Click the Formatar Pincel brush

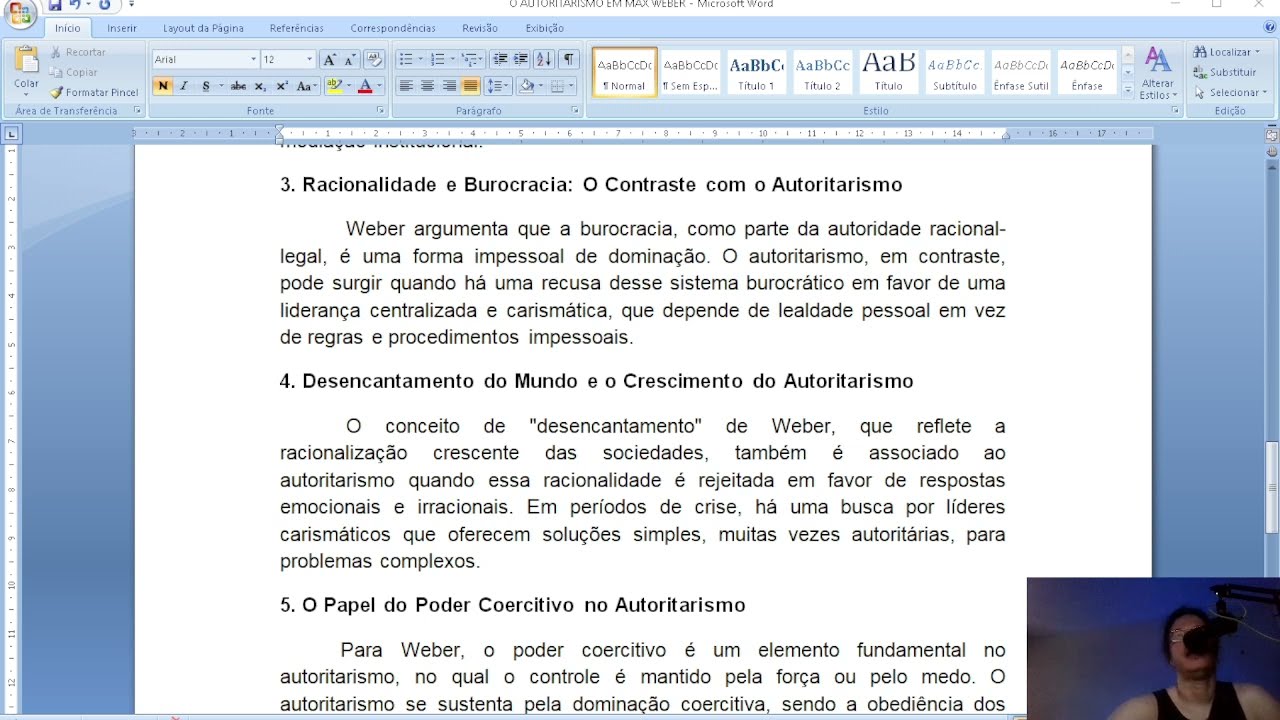(94, 92)
